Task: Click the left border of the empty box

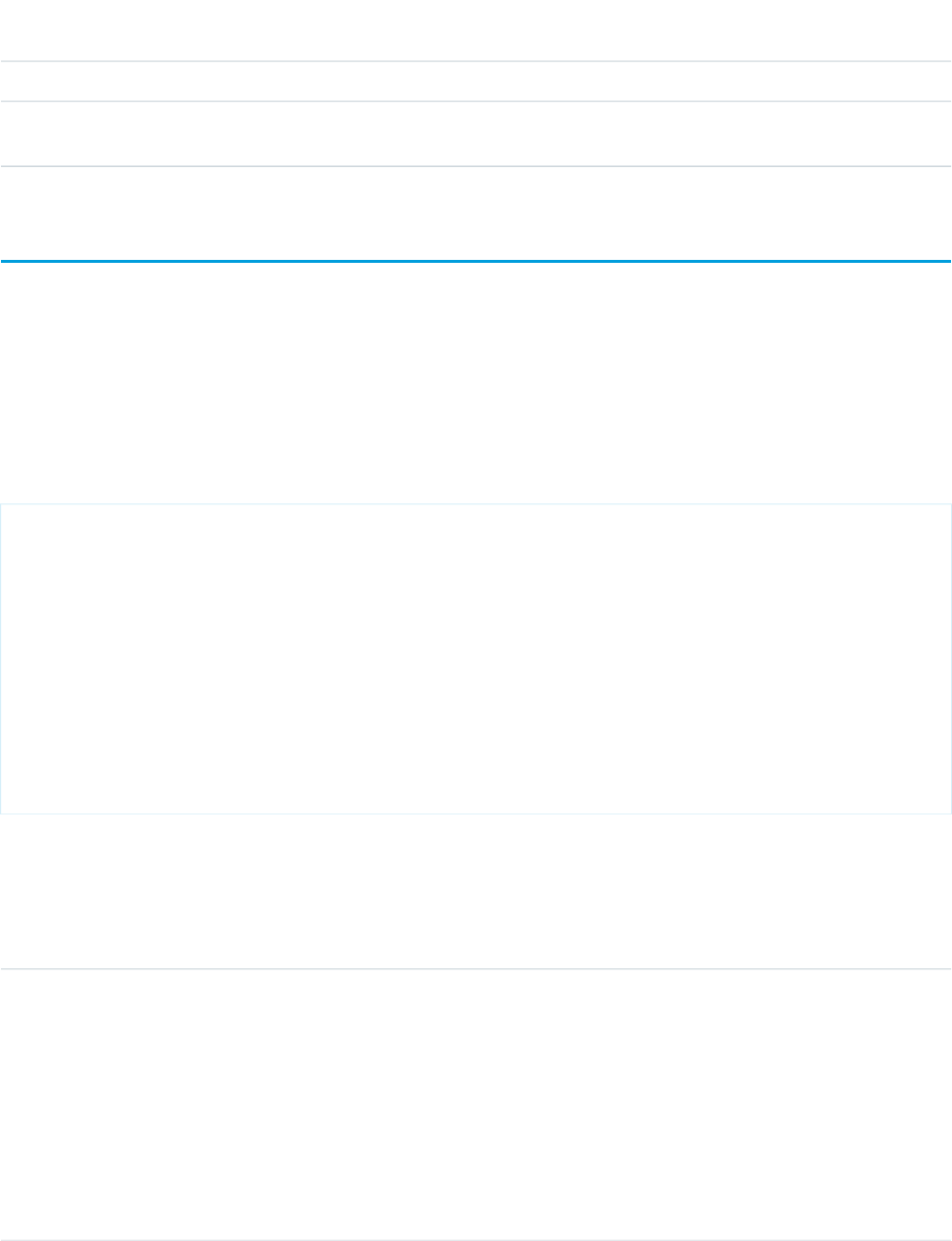Action: coord(1,659)
